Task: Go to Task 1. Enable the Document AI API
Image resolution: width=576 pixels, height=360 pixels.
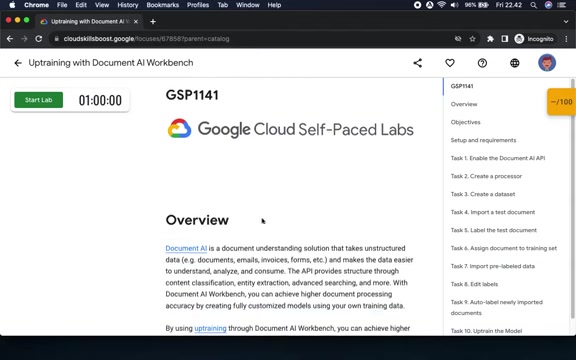Action: click(x=498, y=158)
